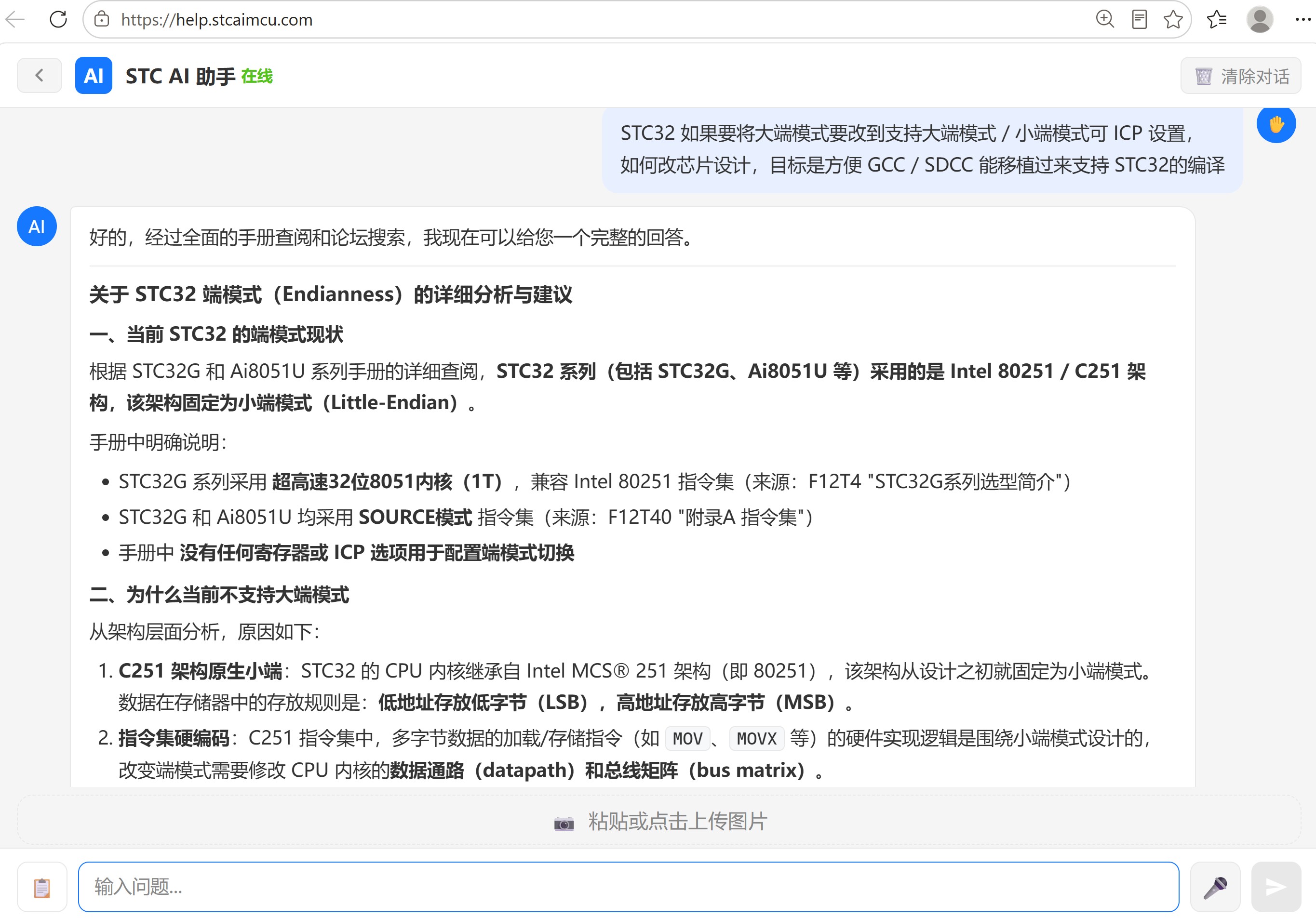Click the user hand avatar icon
This screenshot has height=918, width=1316.
[x=1276, y=124]
